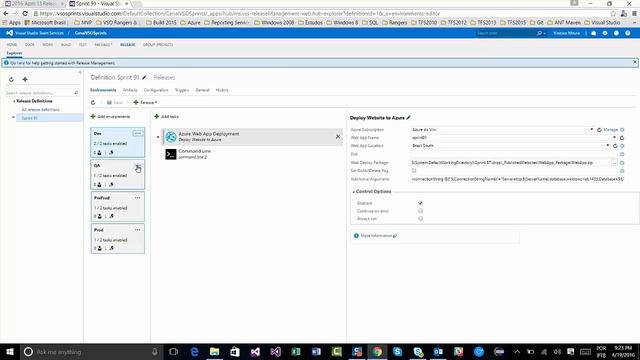
Task: Click Add tasks button
Action: pyautogui.click(x=167, y=117)
